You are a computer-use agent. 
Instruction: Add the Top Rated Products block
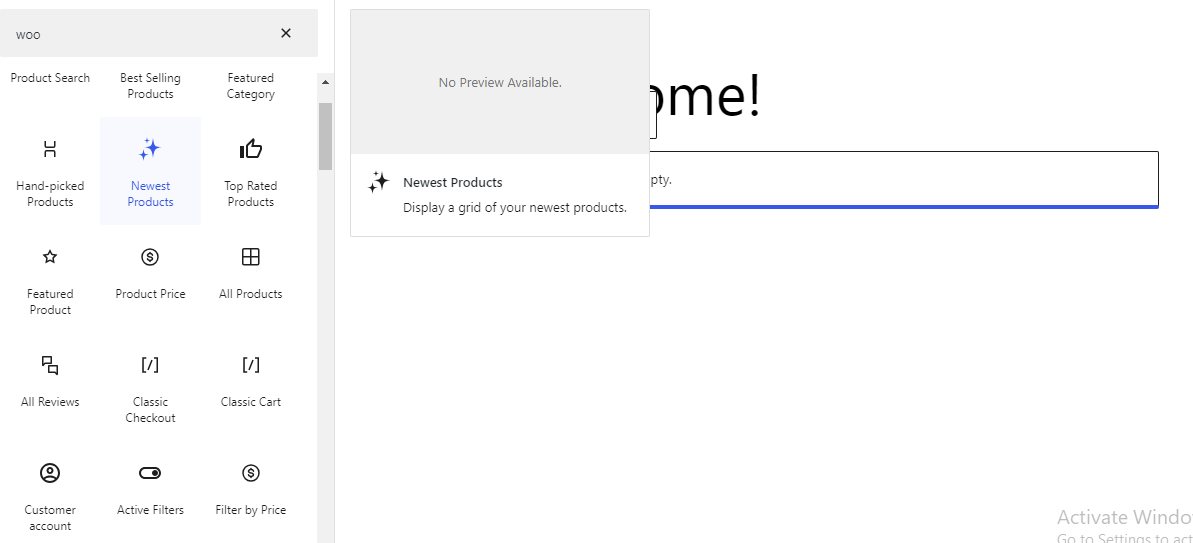tap(250, 170)
